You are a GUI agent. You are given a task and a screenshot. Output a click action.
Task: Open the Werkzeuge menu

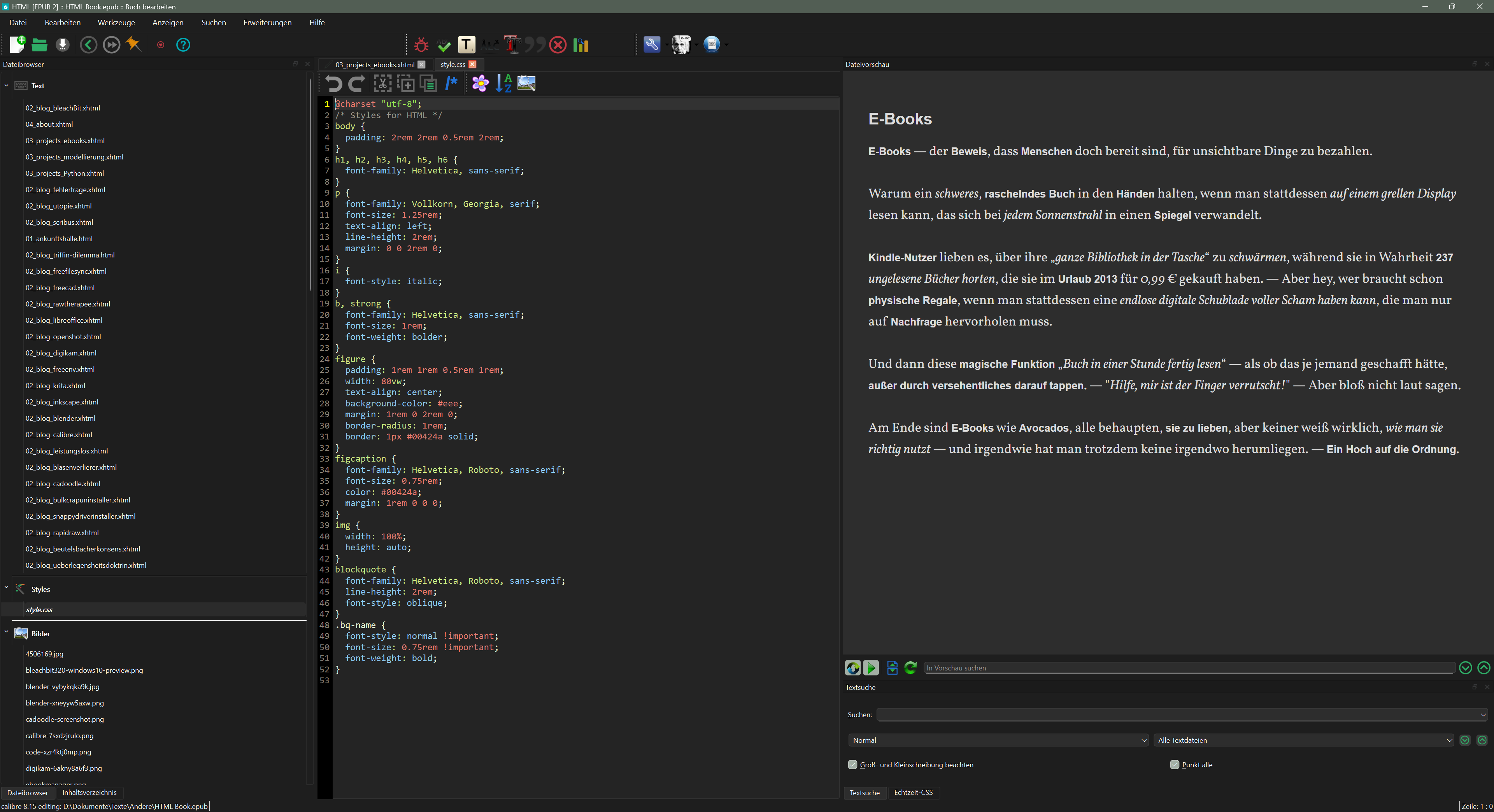coord(116,23)
